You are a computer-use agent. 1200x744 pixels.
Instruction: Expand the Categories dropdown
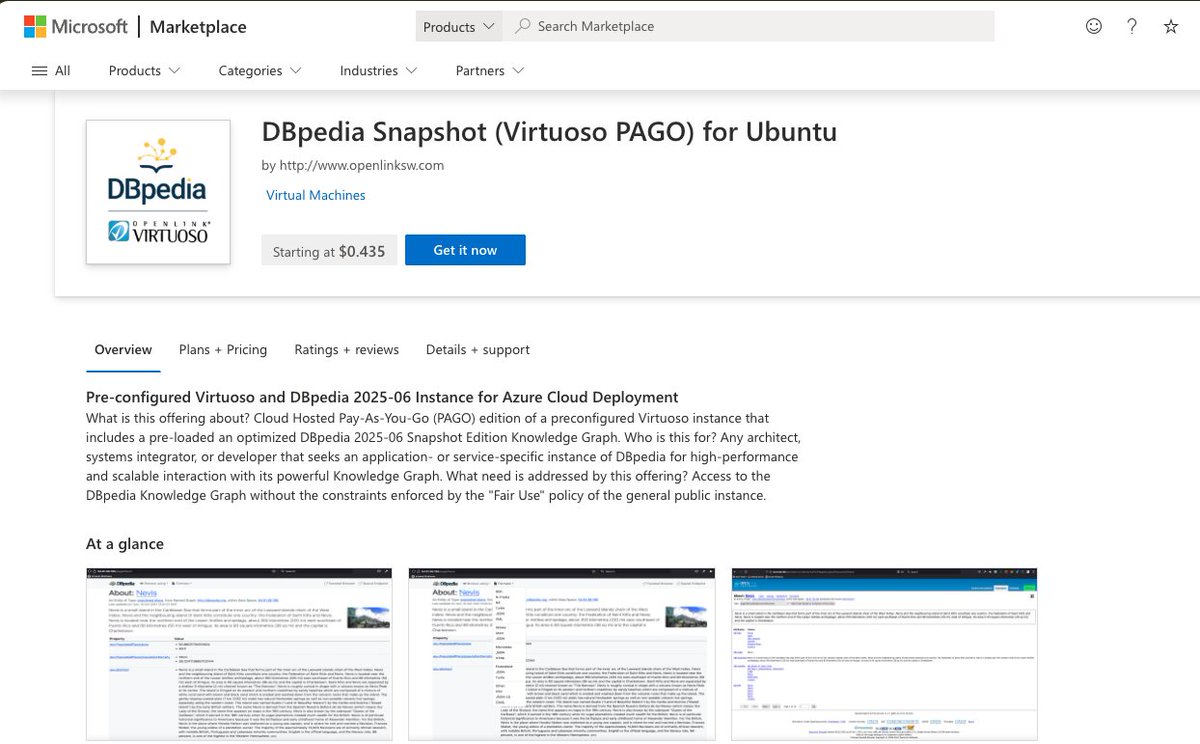[x=258, y=70]
